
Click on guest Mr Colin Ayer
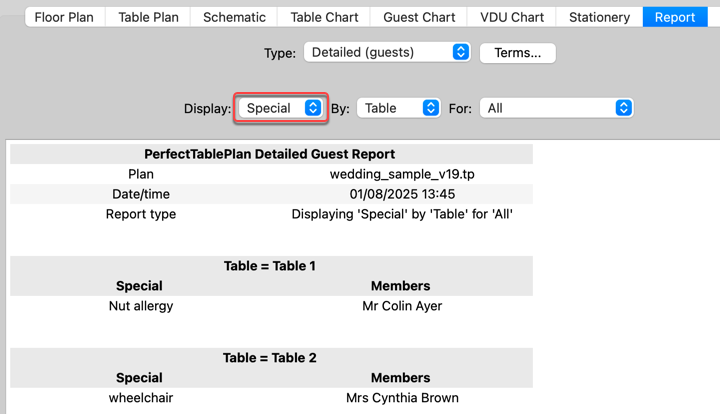coord(402,306)
